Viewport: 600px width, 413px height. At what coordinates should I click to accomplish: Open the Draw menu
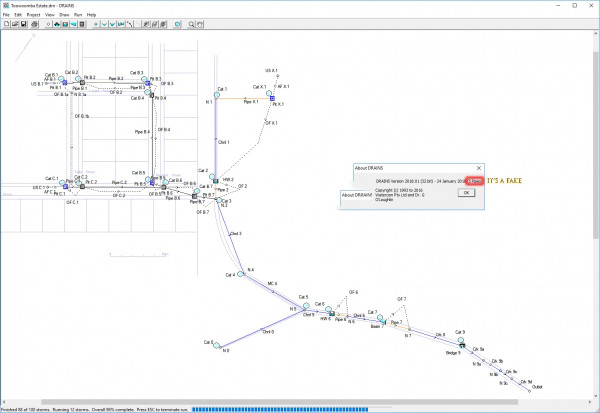(x=64, y=15)
